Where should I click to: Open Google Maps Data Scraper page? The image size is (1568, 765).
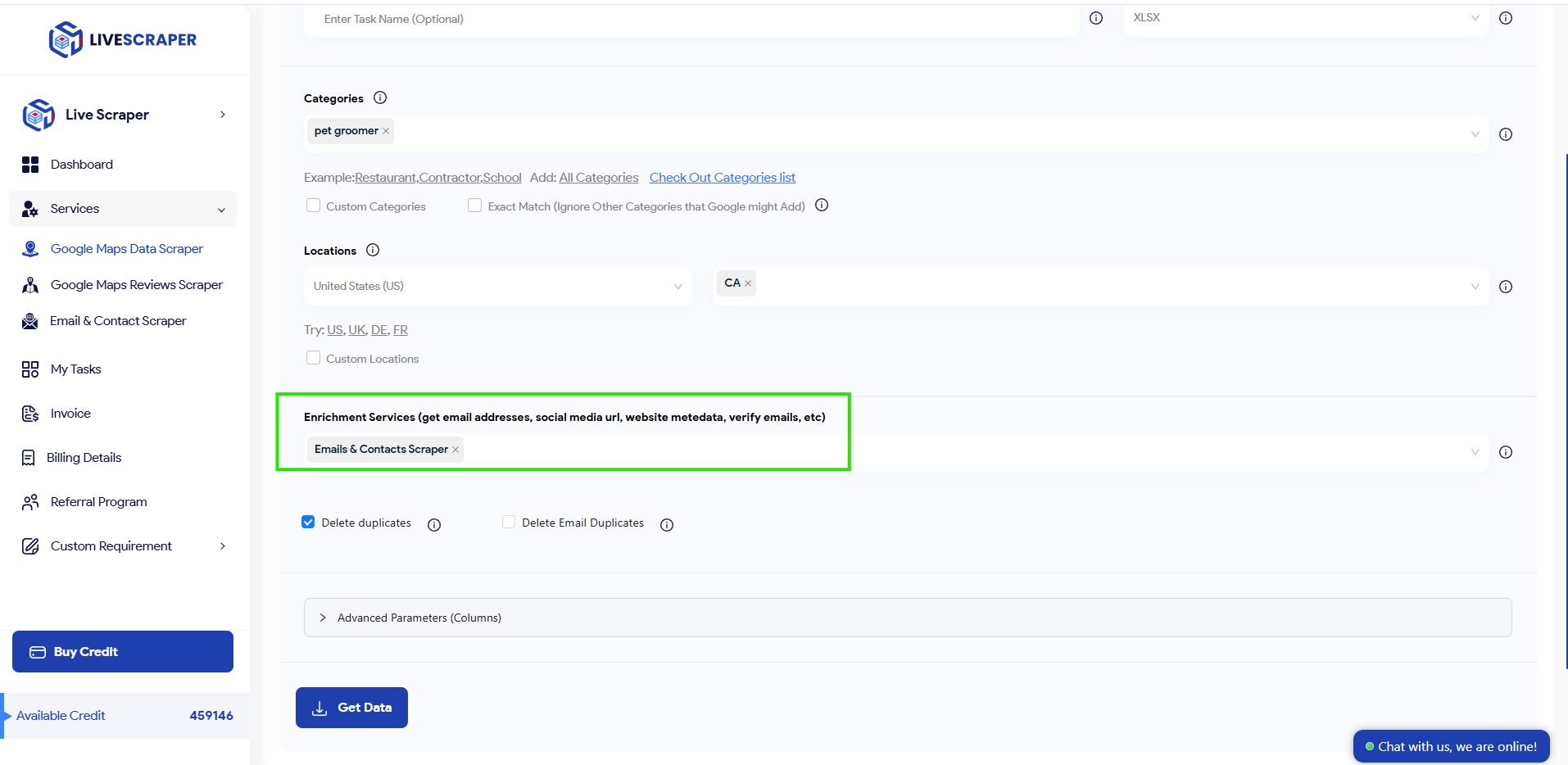(127, 249)
